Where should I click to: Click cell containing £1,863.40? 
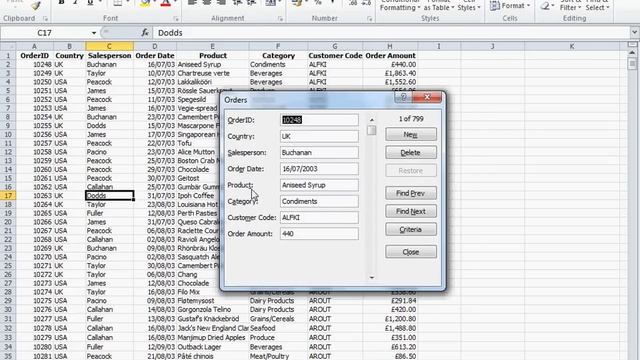pos(390,73)
